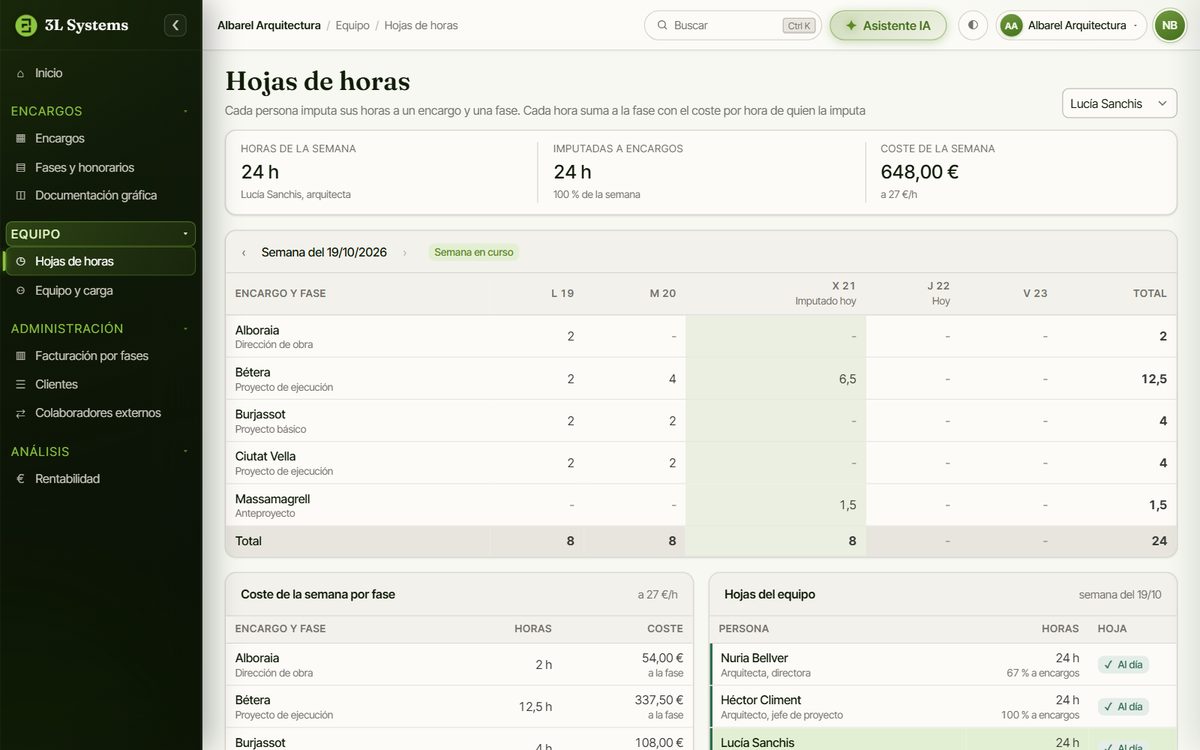Click Albarel Arquitectura breadcrumb link
1200x750 pixels.
click(269, 25)
